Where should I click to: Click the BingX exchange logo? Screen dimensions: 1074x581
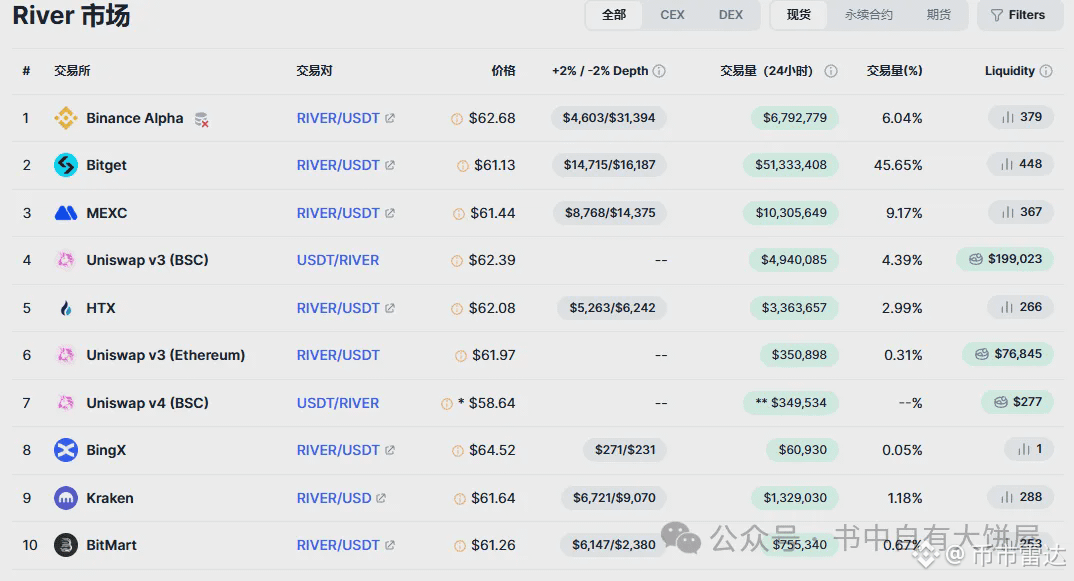pos(66,450)
